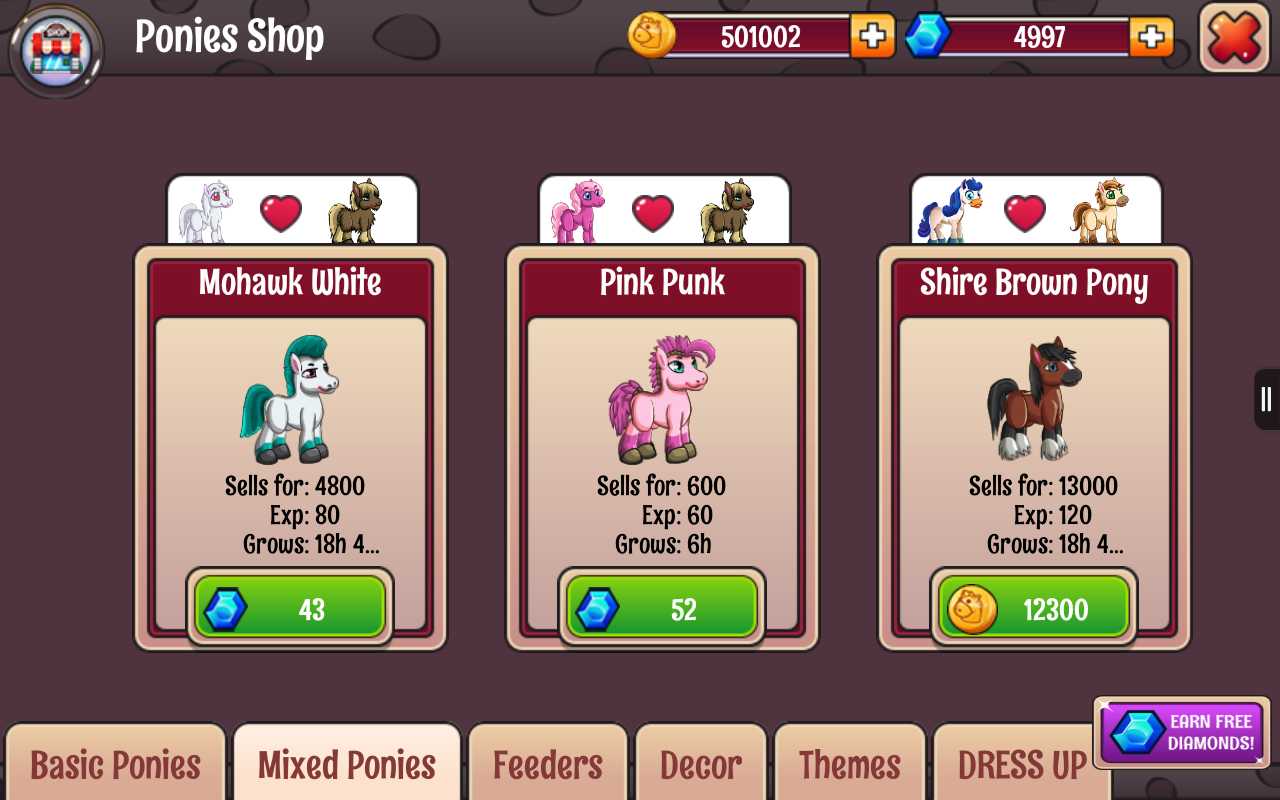
Task: Buy Shire Brown Pony for 12300 coins
Action: [x=1034, y=608]
